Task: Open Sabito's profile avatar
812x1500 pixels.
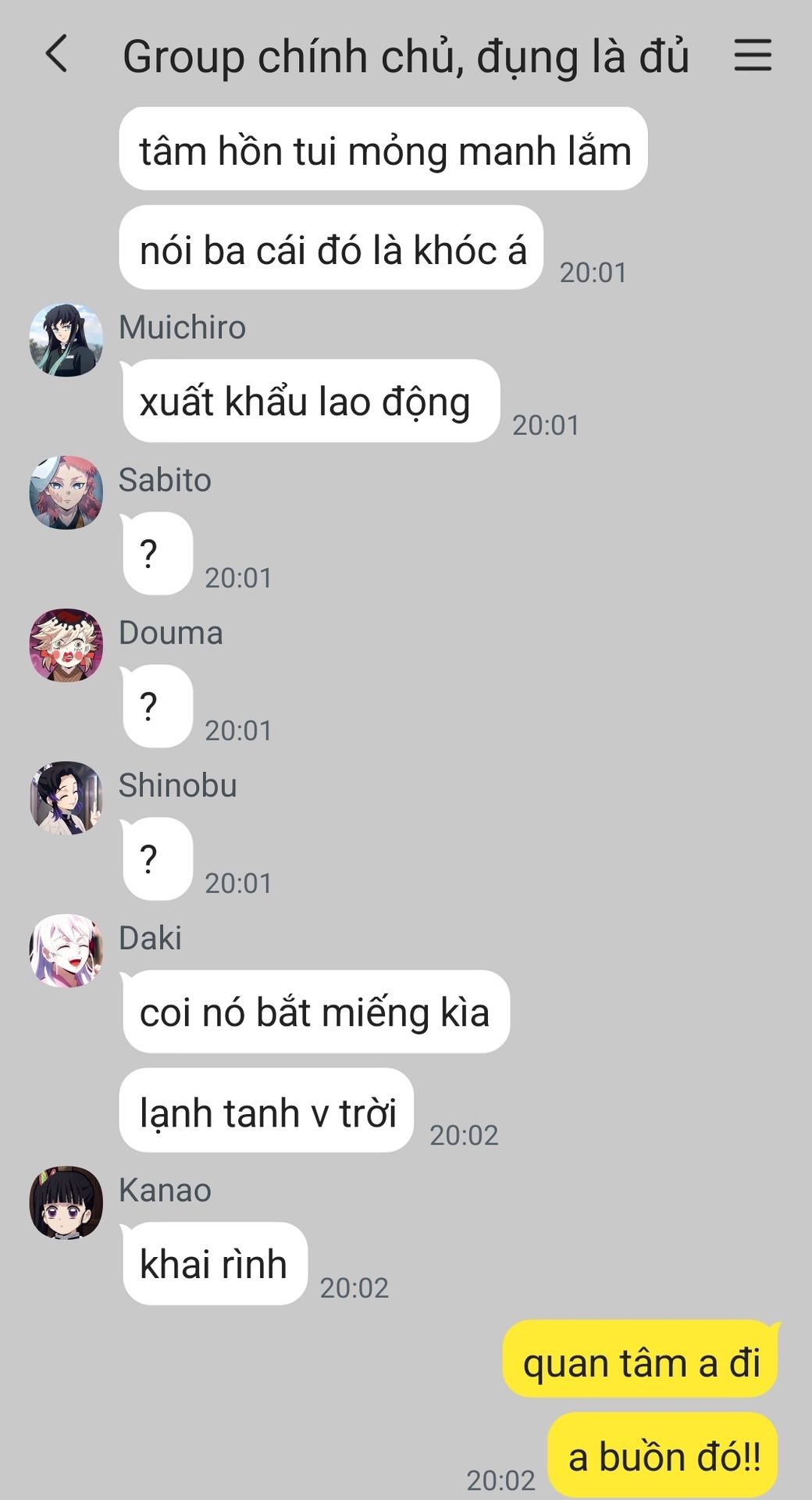Action: [x=66, y=493]
